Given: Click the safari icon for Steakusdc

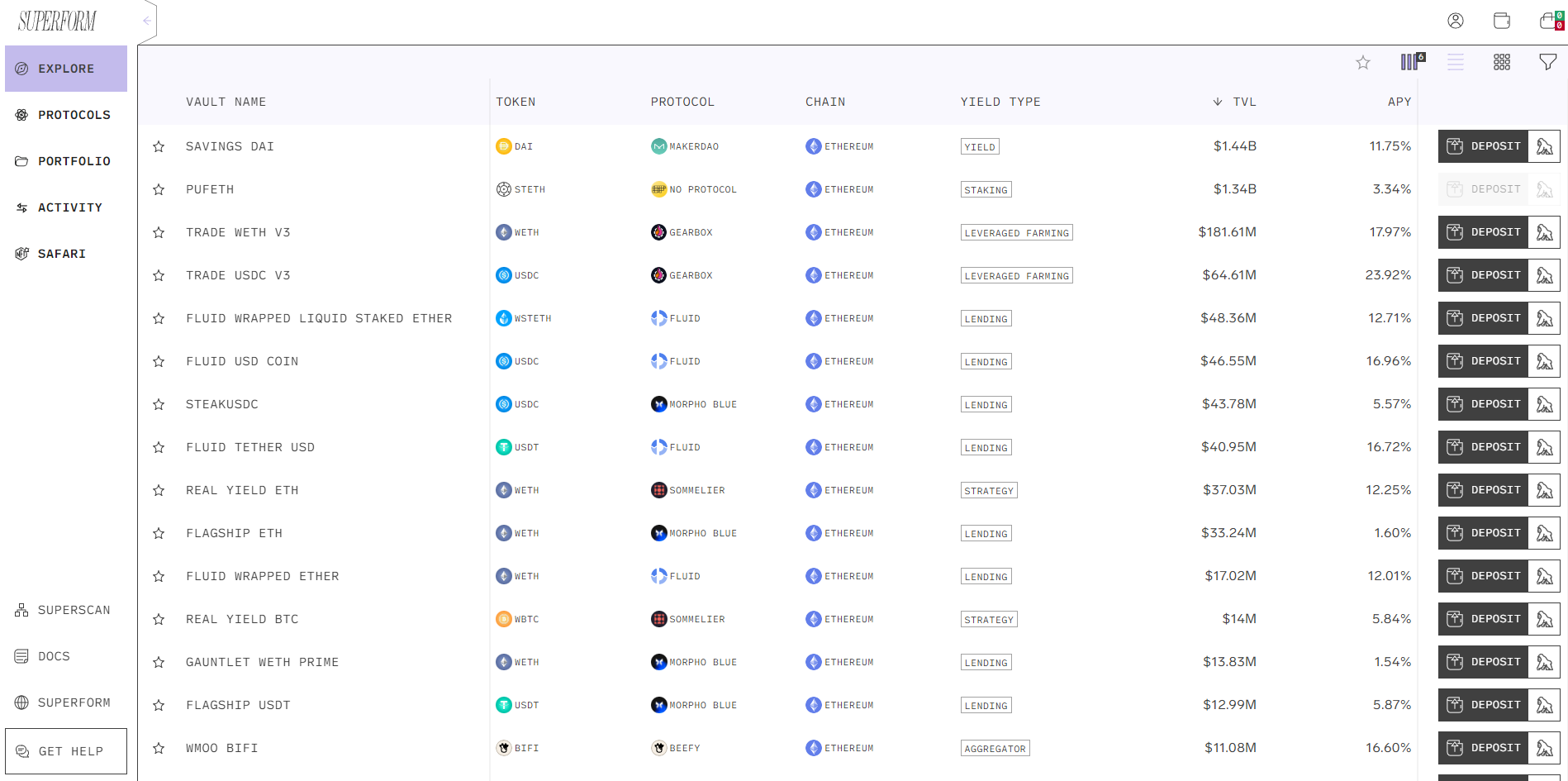Looking at the screenshot, I should (1544, 404).
